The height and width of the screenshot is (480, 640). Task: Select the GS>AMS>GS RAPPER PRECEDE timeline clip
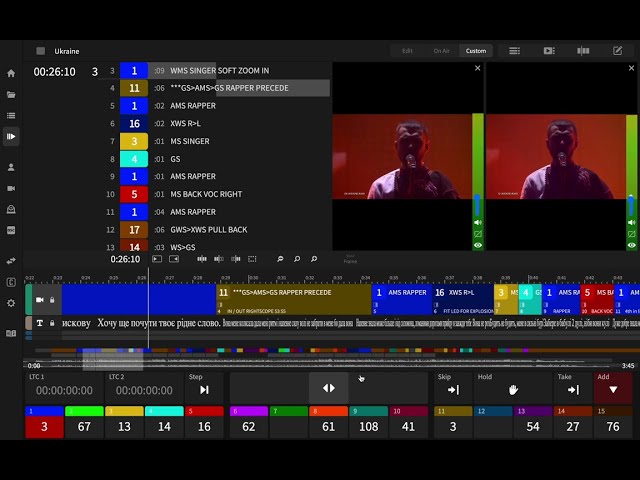pyautogui.click(x=293, y=300)
